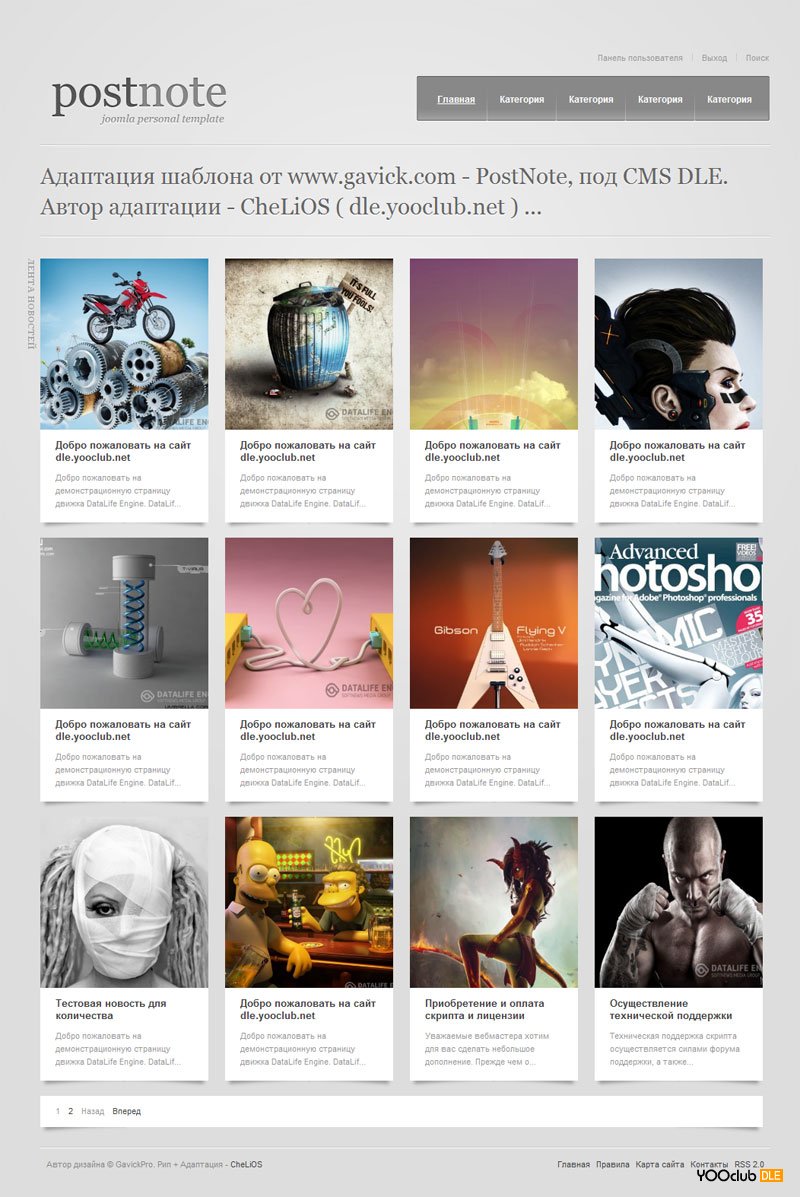Image resolution: width=800 pixels, height=1197 pixels.
Task: Select the heart-shaped cable image
Action: point(309,623)
